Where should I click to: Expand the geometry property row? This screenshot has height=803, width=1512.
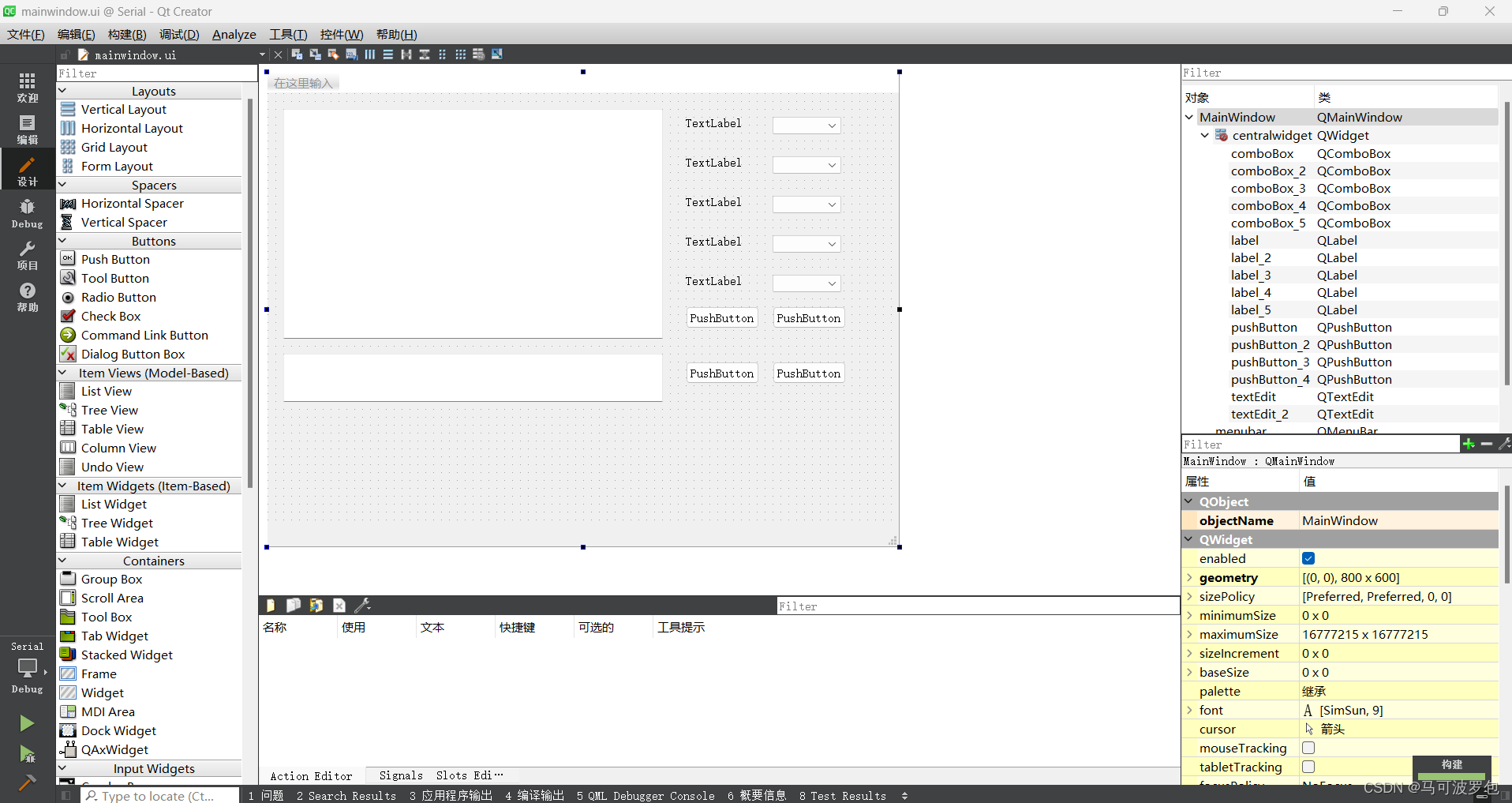(1189, 577)
